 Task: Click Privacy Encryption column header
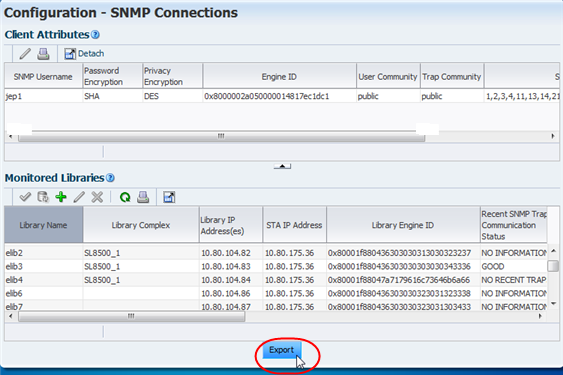172,77
